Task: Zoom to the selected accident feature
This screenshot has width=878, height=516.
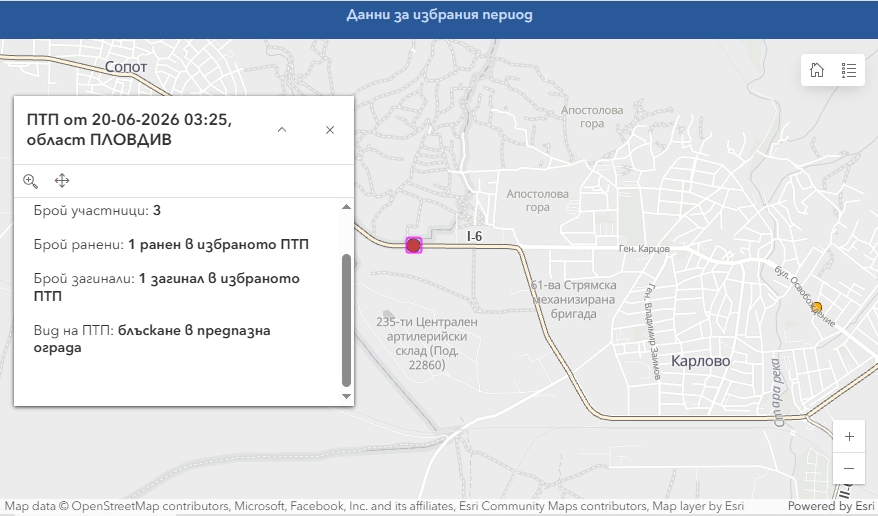Action: coord(30,181)
